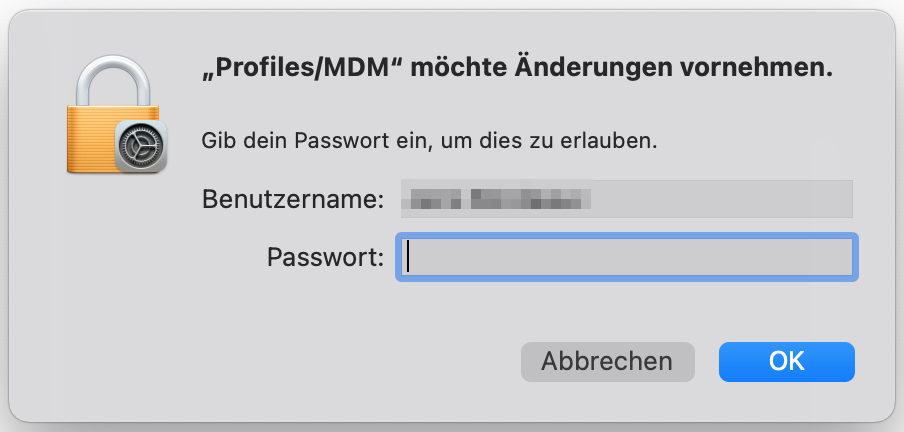
Task: Cancel with the Abbrechen button
Action: point(607,361)
